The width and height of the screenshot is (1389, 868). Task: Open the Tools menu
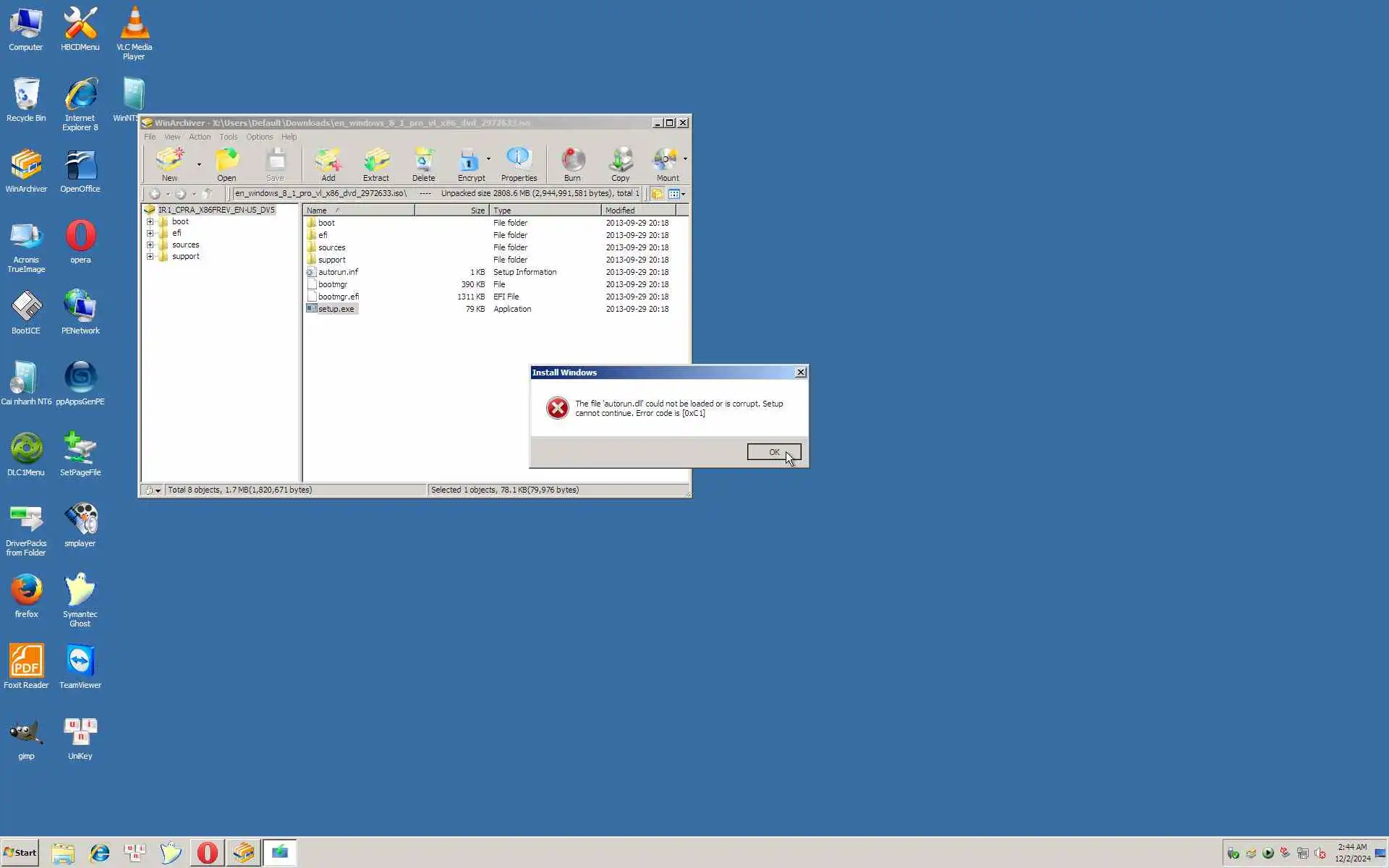pos(228,137)
